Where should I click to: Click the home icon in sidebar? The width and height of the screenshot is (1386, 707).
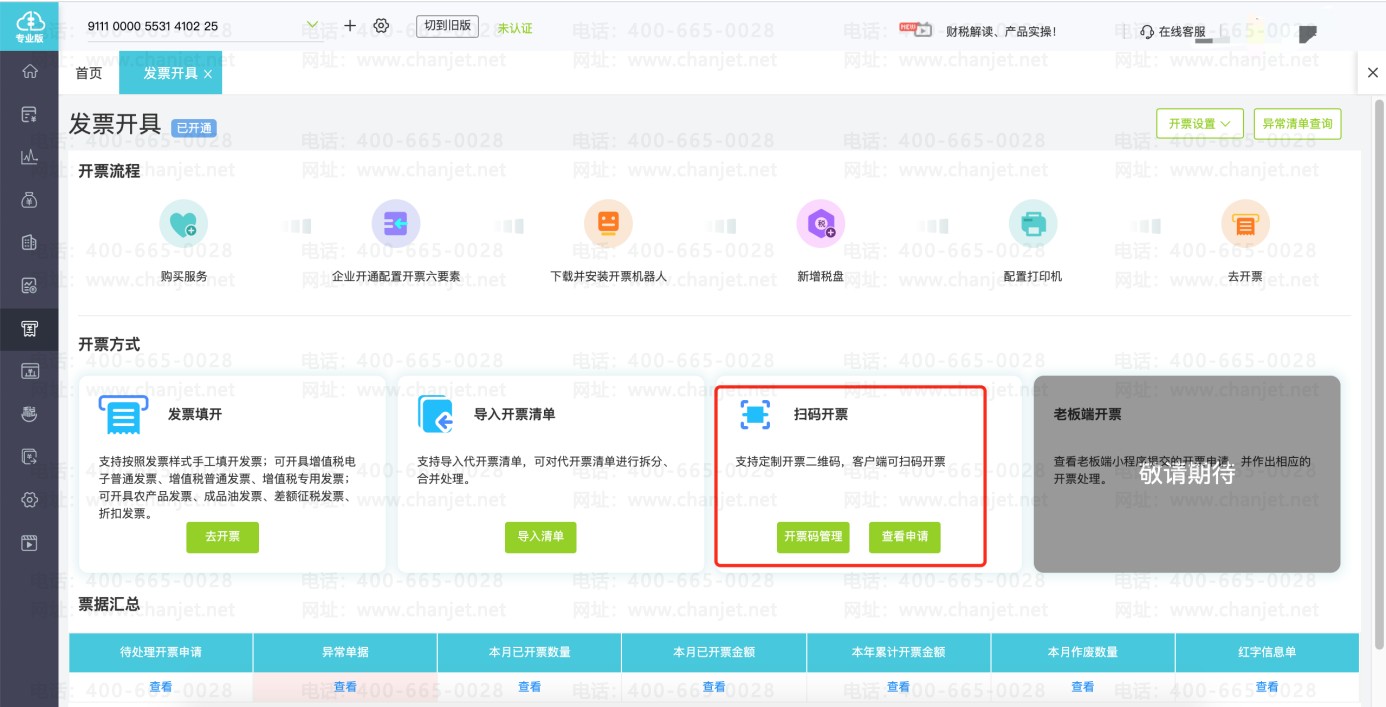point(29,71)
